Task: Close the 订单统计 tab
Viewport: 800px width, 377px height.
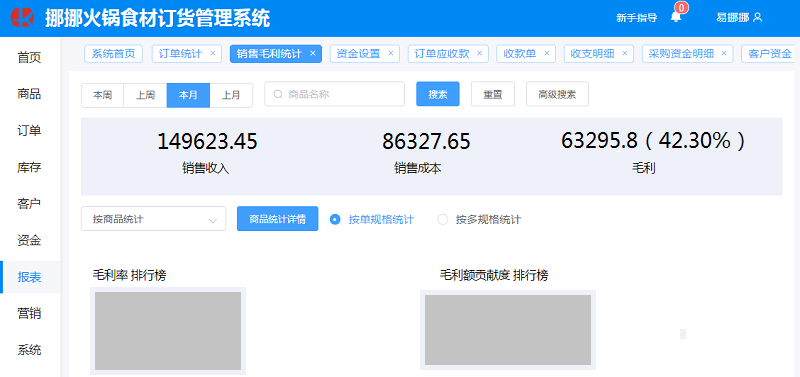Action: coord(213,53)
